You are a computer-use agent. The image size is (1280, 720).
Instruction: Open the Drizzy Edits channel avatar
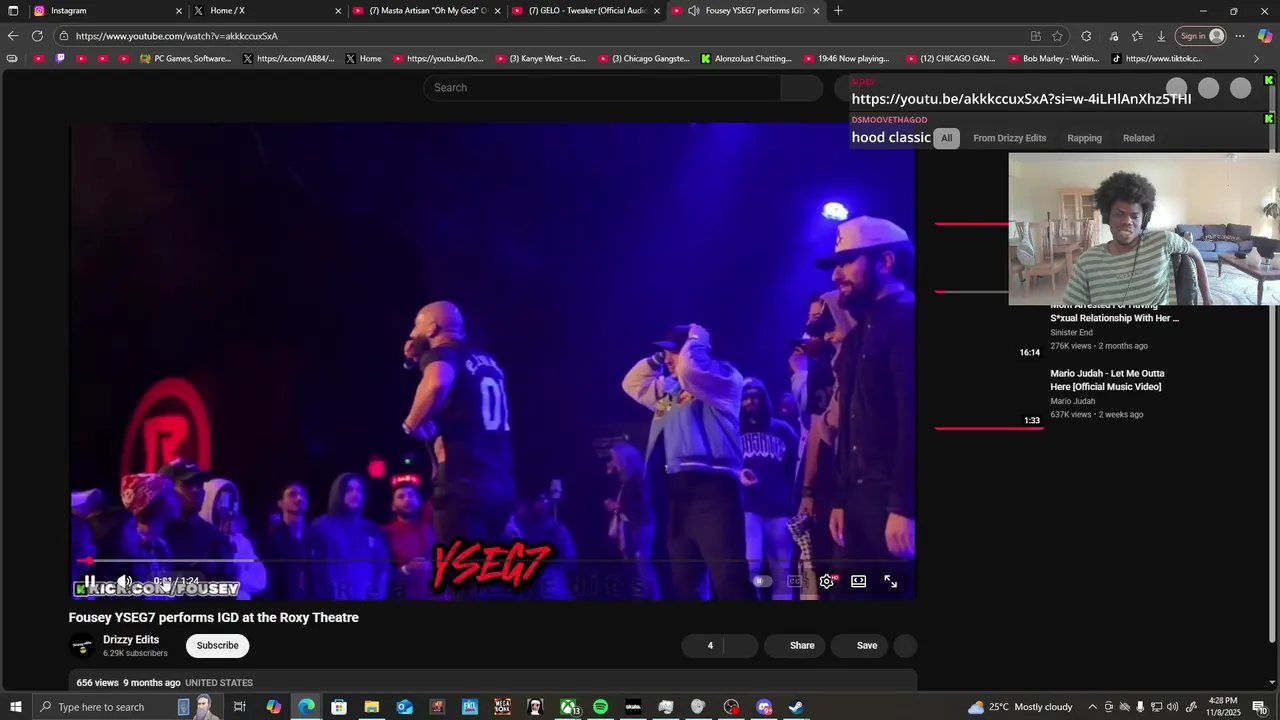click(82, 646)
